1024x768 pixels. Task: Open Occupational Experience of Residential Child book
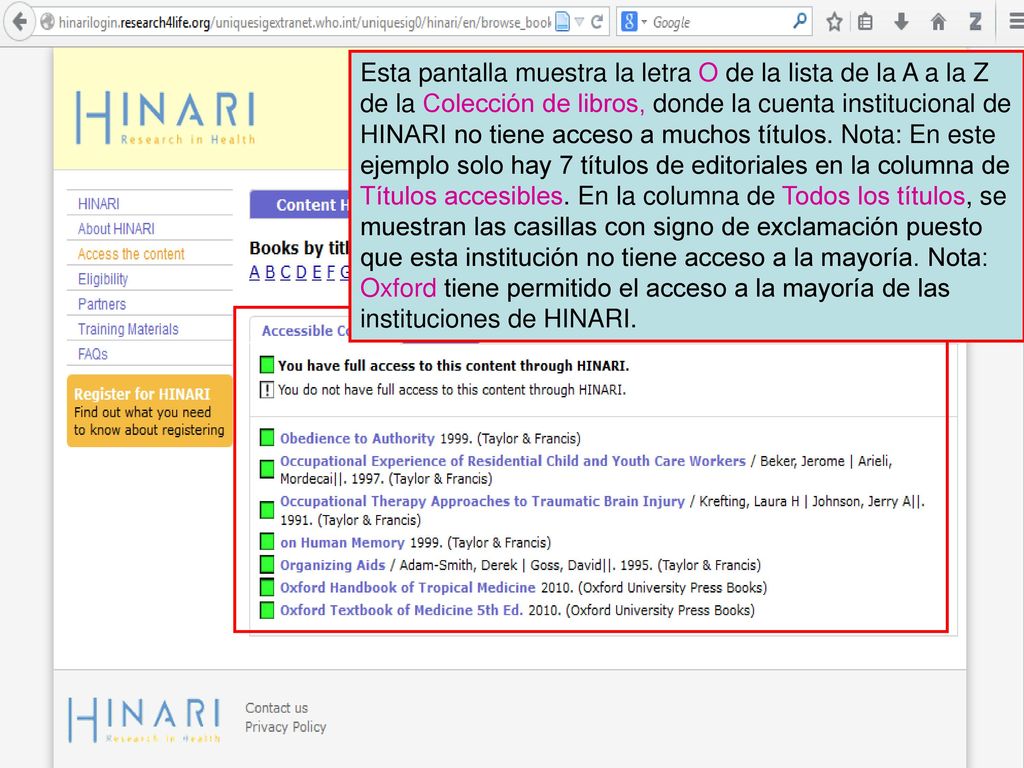click(x=513, y=461)
